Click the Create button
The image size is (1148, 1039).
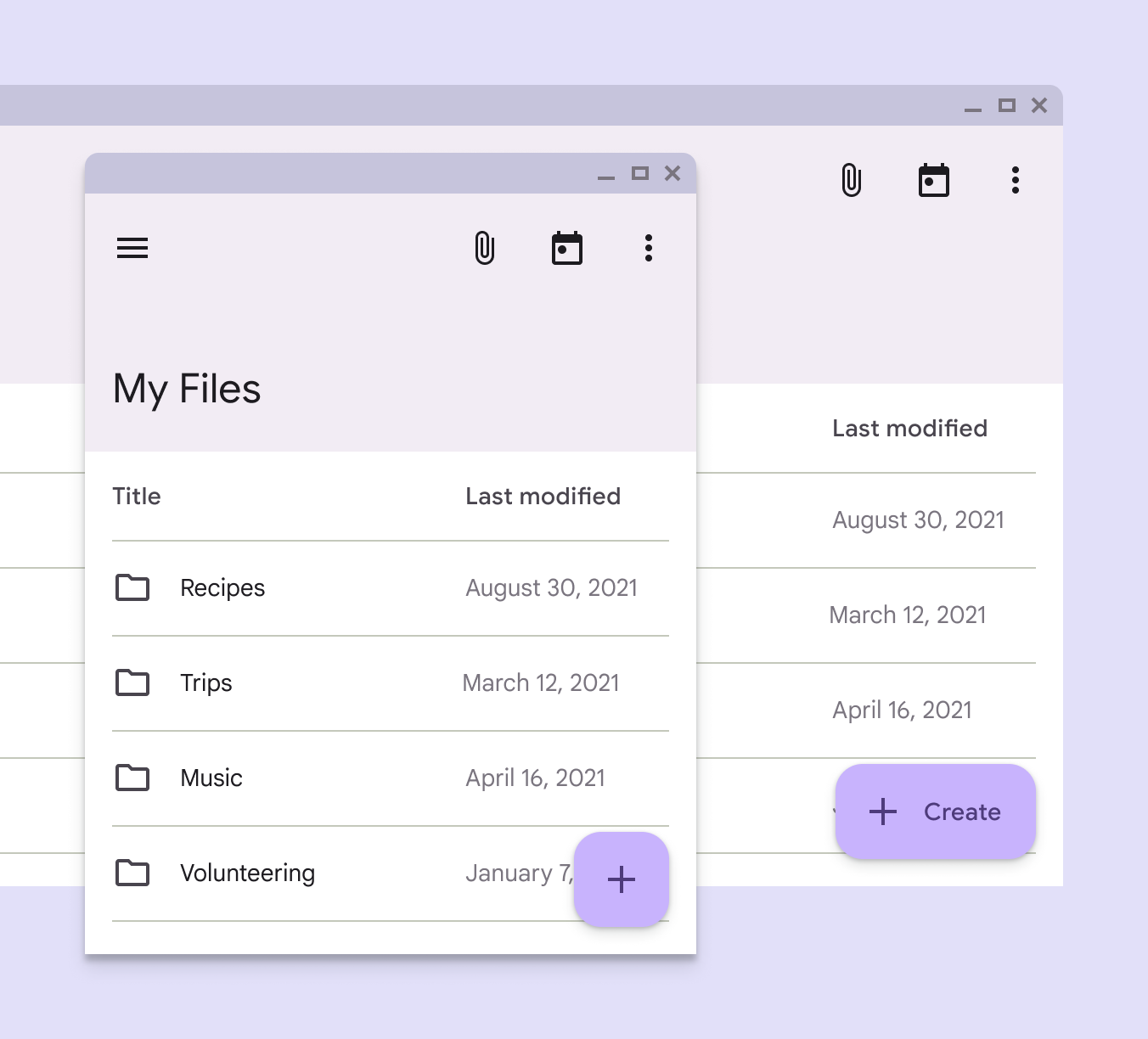coord(935,812)
